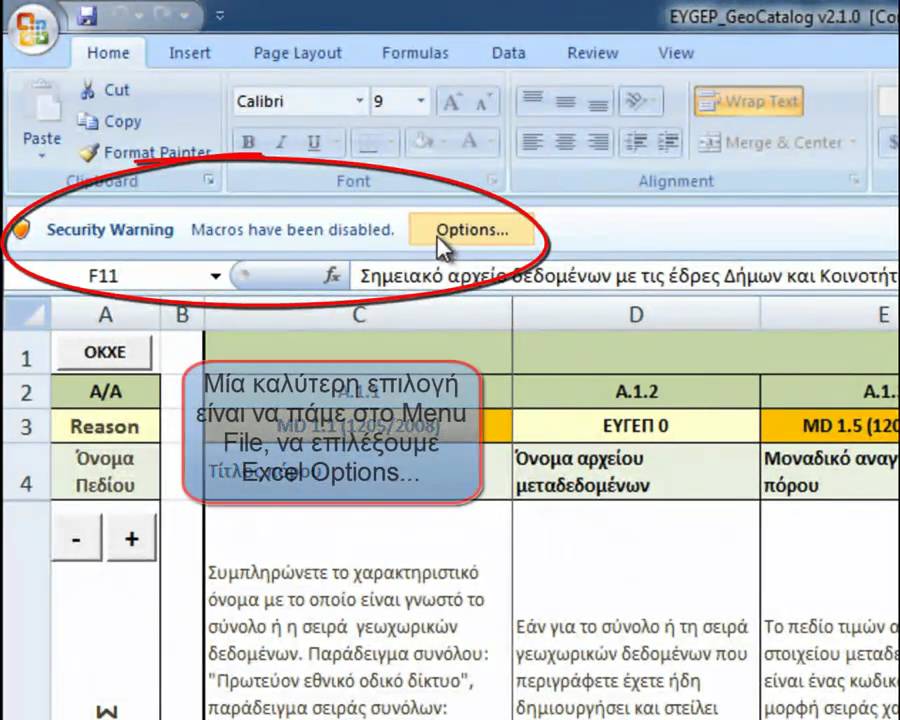Decrease cell indent

tap(635, 142)
